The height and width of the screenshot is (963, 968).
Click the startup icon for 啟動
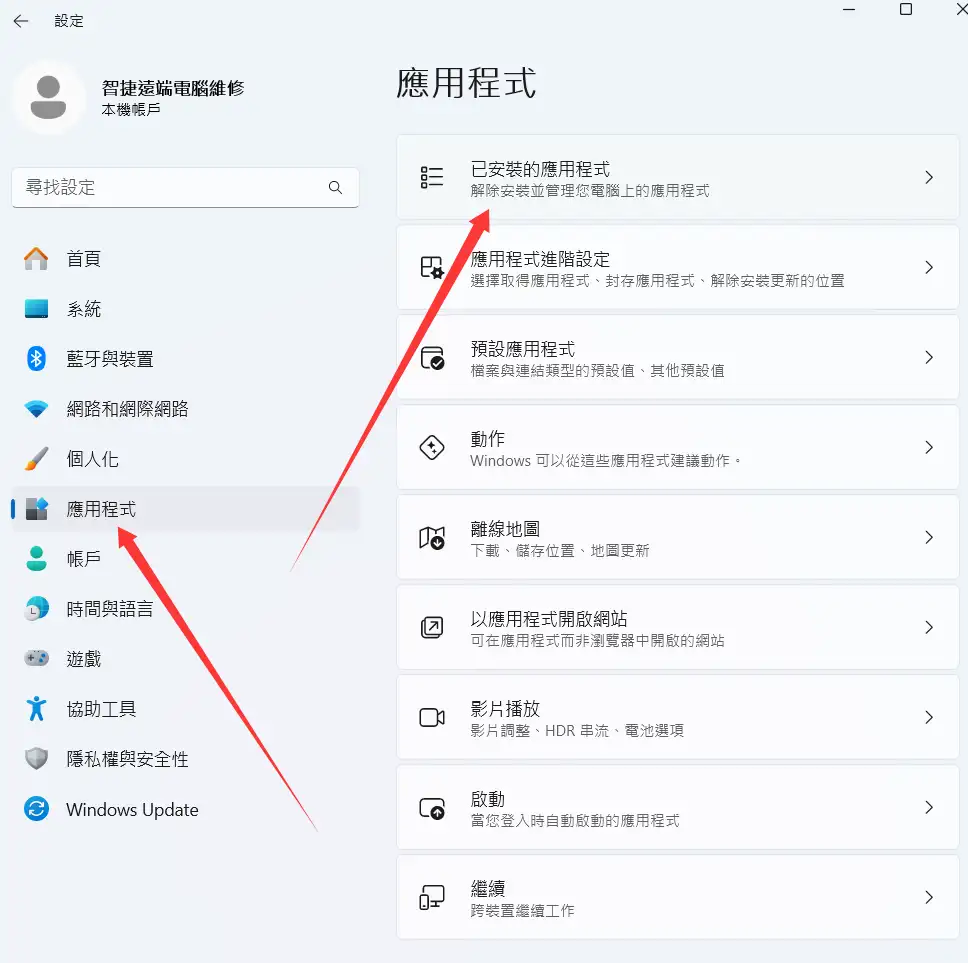pyautogui.click(x=432, y=807)
